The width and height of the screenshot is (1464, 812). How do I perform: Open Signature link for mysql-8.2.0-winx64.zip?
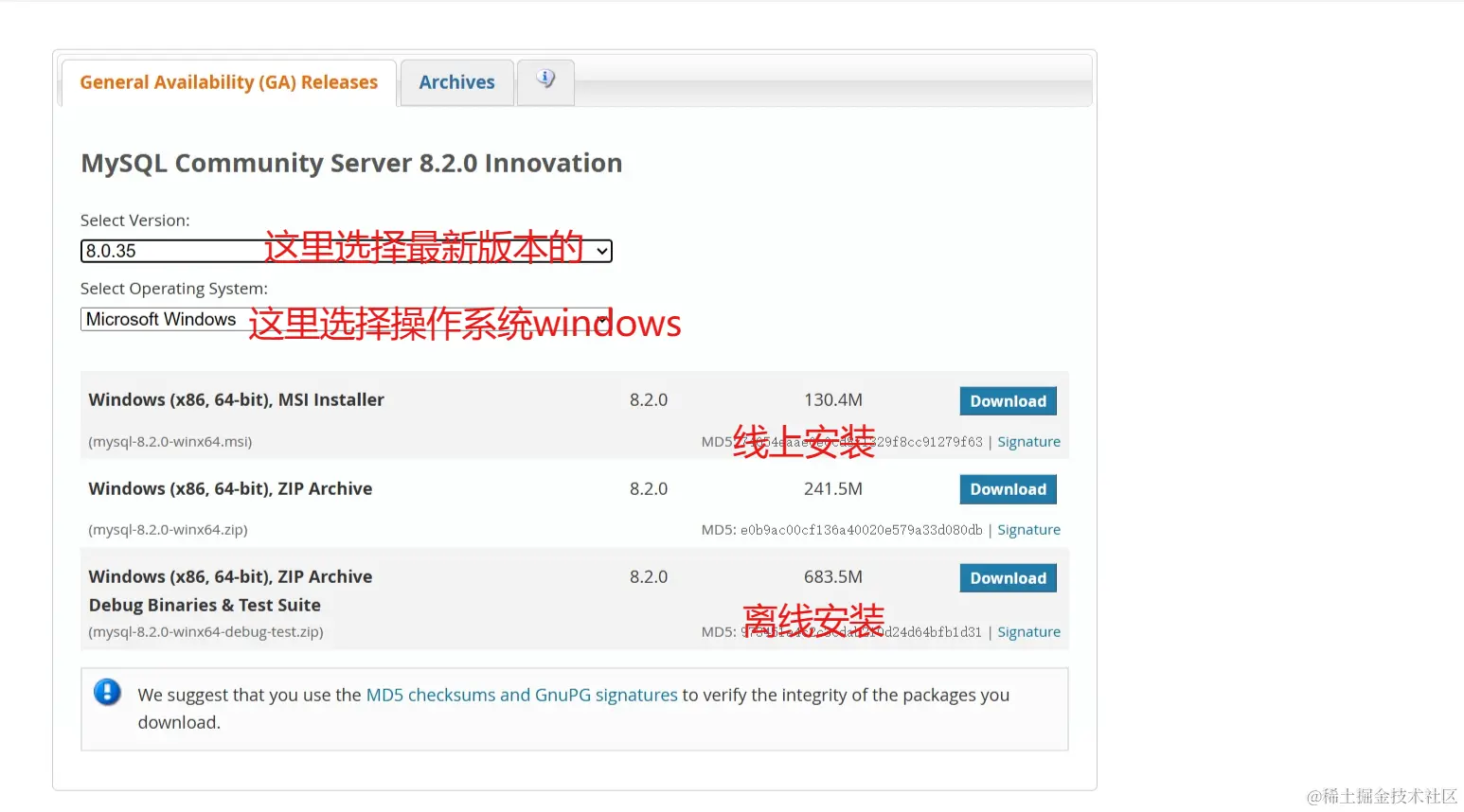(x=1028, y=530)
